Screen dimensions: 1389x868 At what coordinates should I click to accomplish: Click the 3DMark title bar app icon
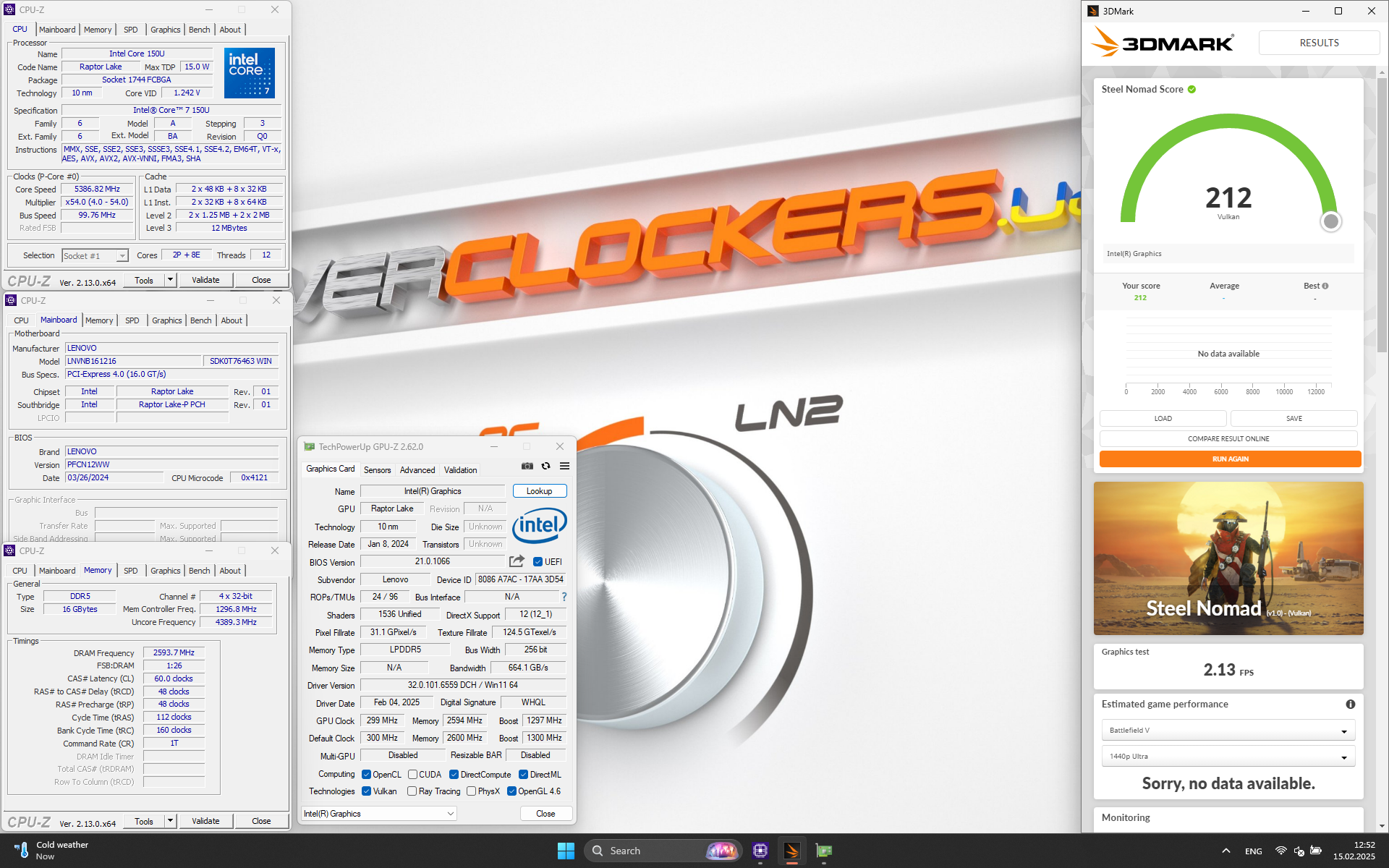(1093, 11)
